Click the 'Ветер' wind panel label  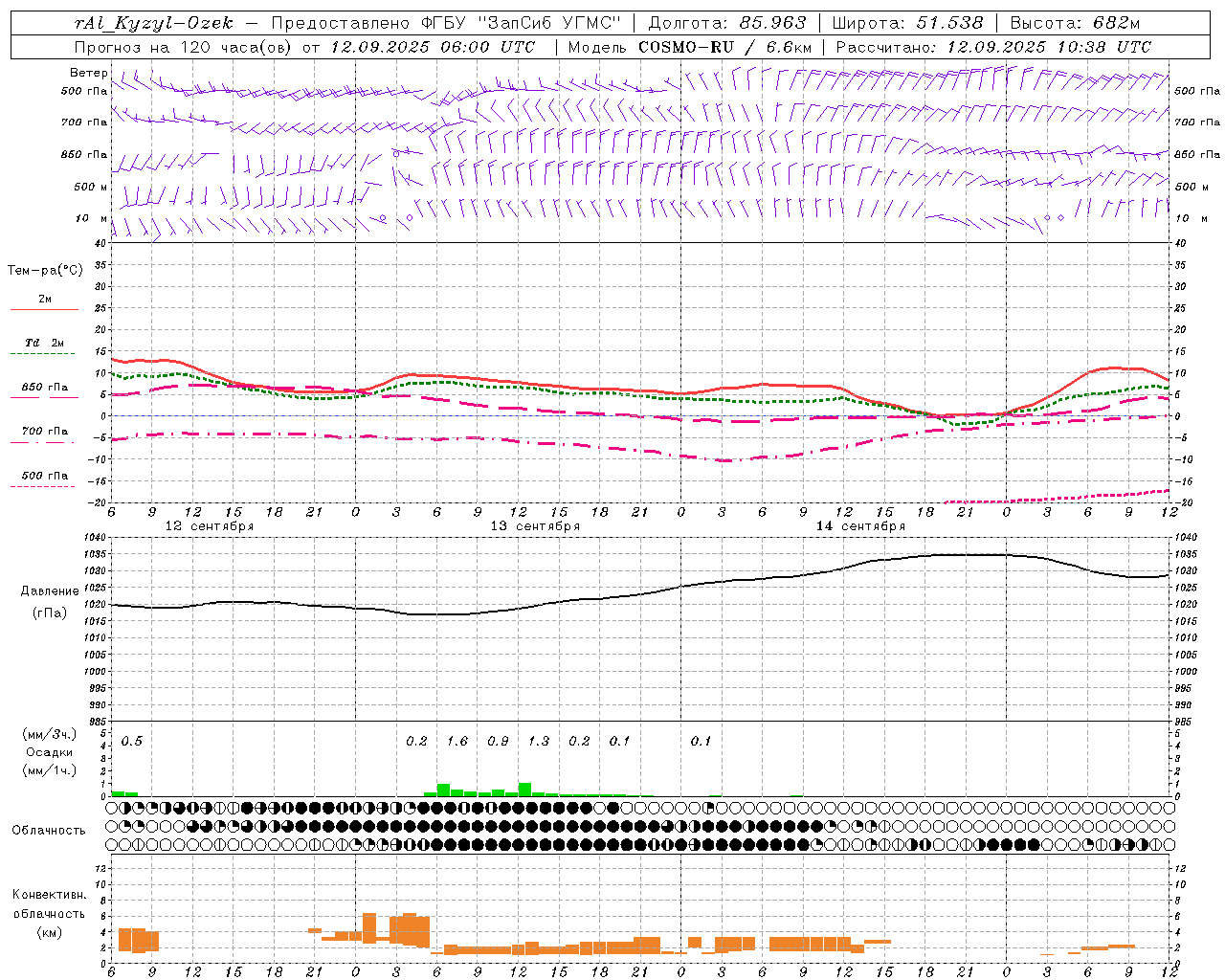88,73
